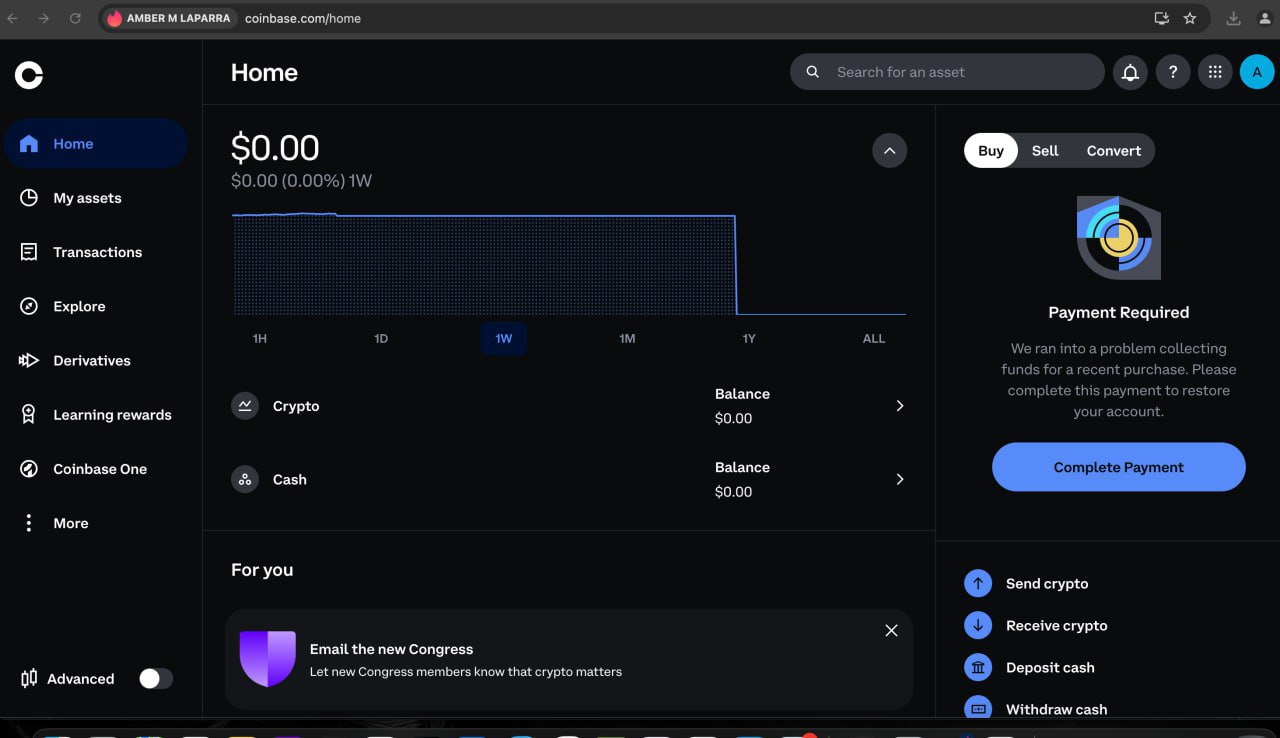Open Transactions in the sidebar
This screenshot has width=1280, height=738.
click(x=95, y=252)
